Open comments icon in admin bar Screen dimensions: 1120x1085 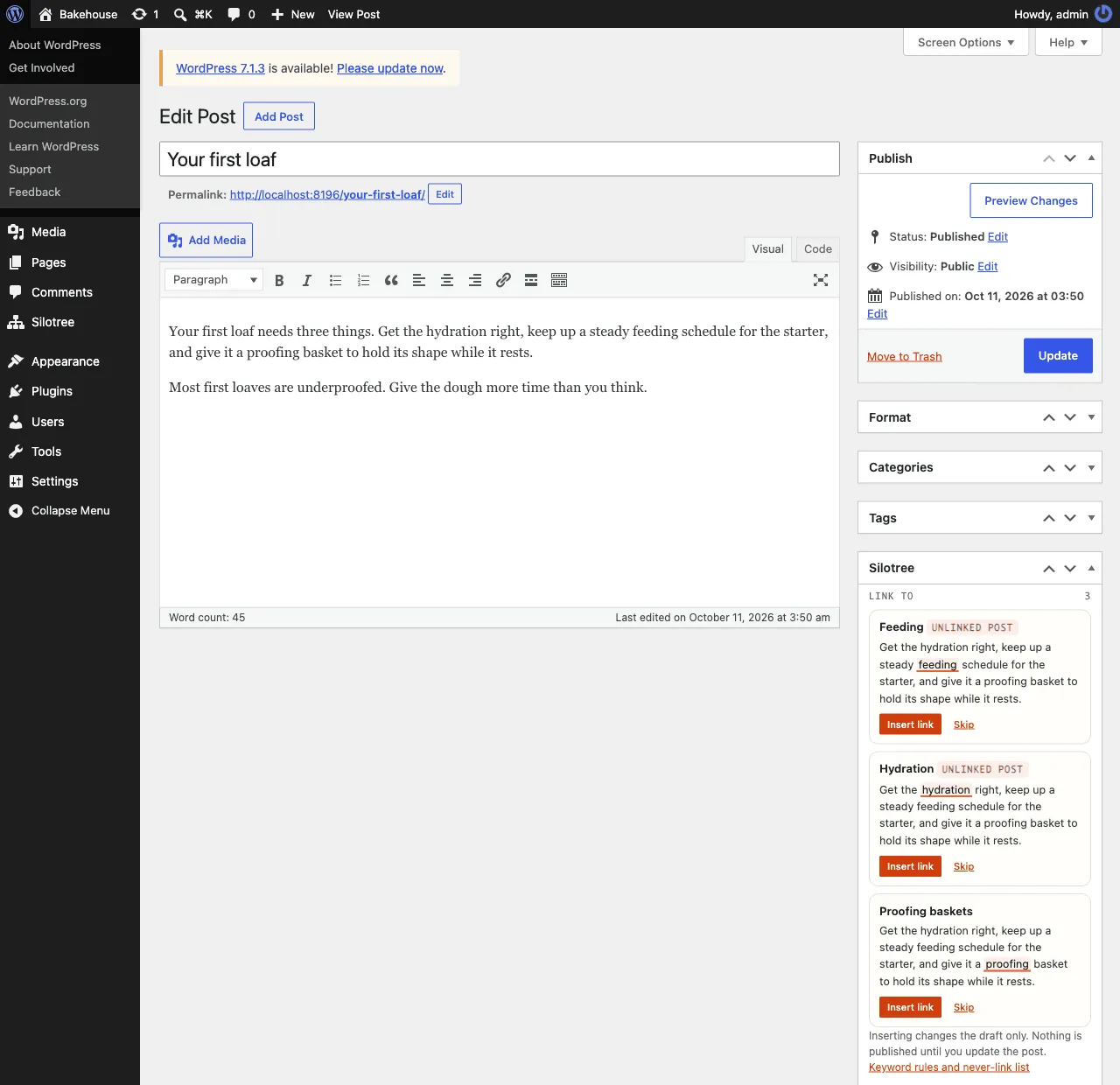241,14
